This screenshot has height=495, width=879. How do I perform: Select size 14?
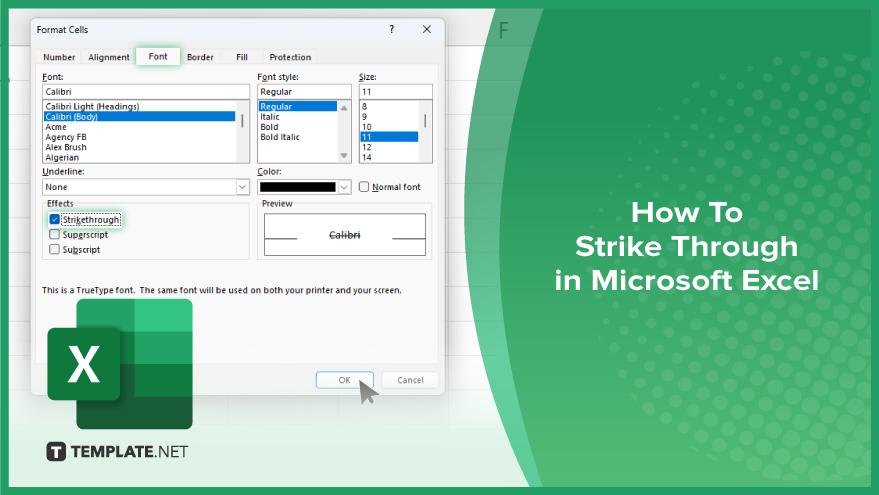coord(389,158)
